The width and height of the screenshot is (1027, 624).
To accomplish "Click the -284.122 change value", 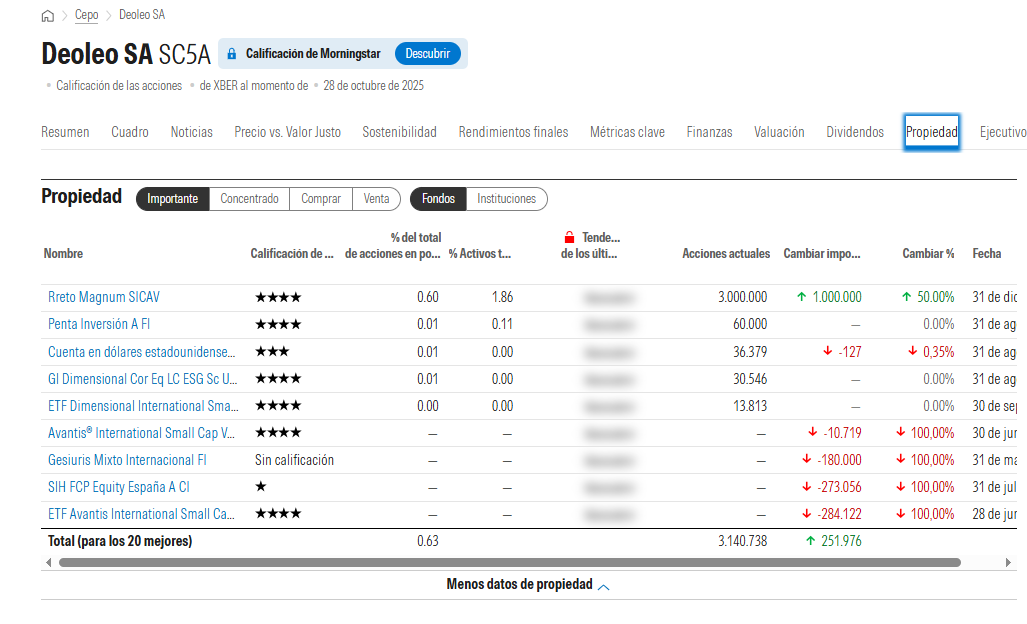I will click(839, 514).
